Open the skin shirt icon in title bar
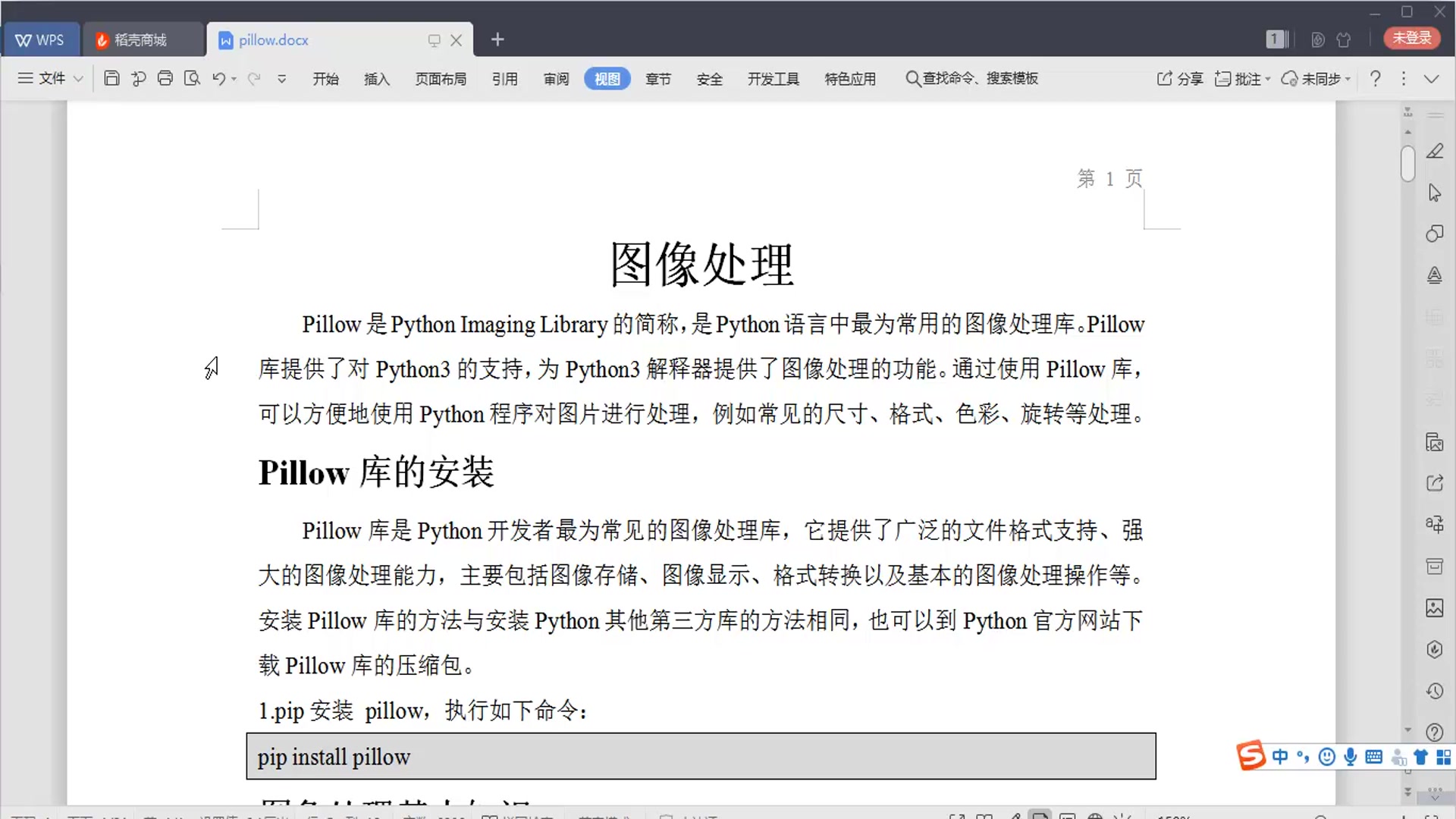 [1344, 39]
